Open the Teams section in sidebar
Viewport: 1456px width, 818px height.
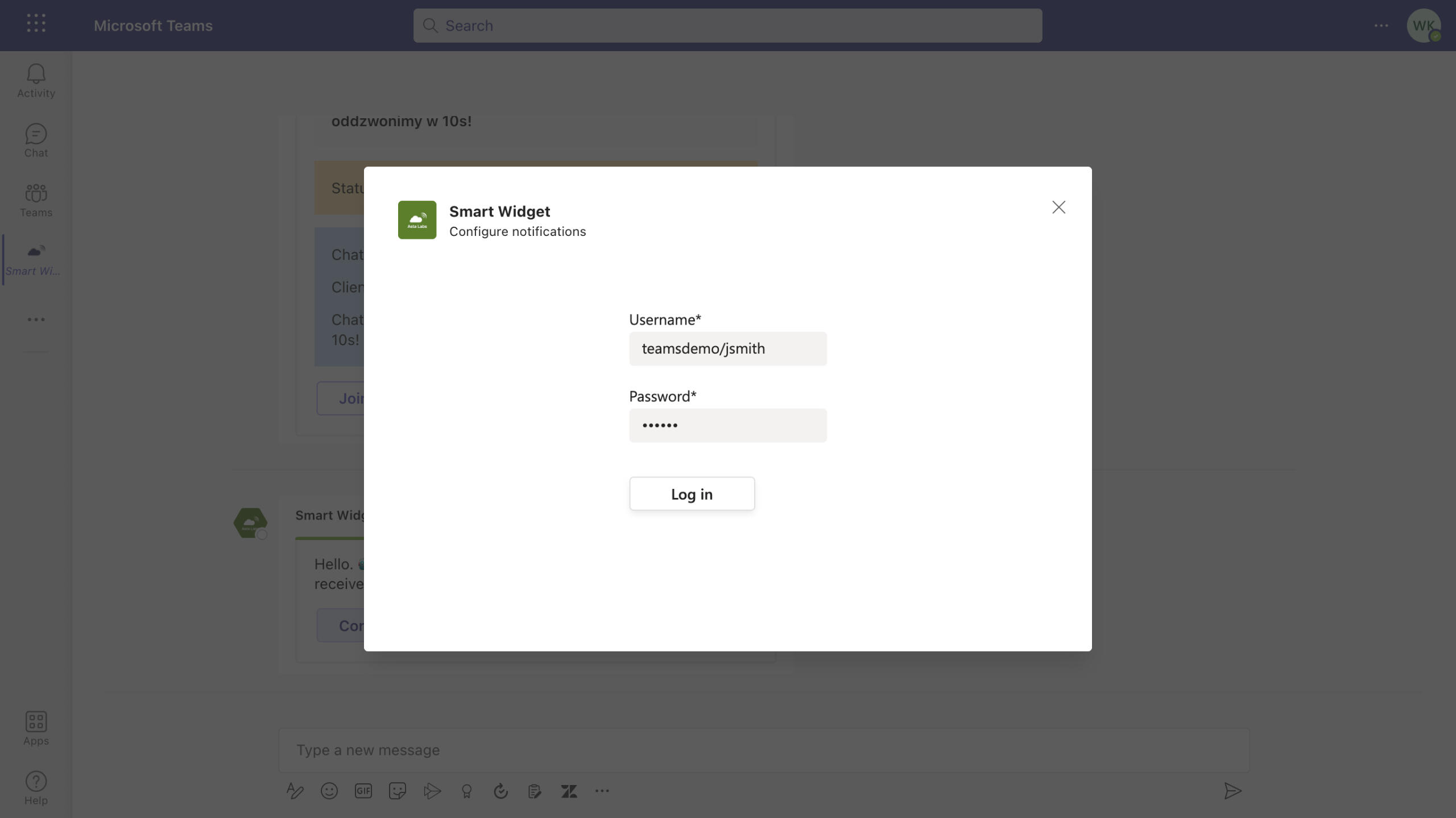36,200
